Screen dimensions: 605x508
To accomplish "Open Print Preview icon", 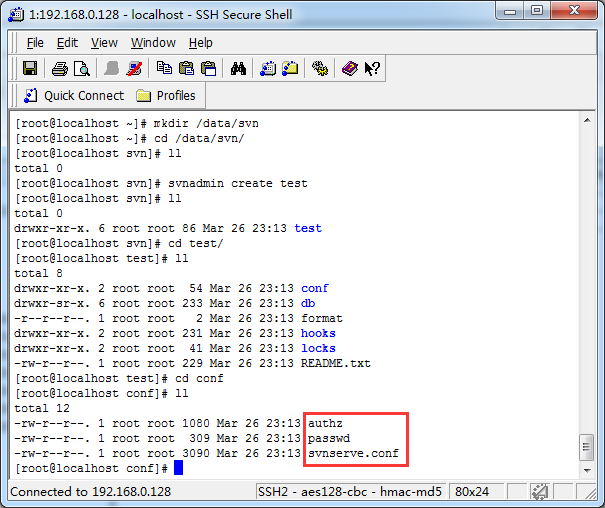I will 82,69.
